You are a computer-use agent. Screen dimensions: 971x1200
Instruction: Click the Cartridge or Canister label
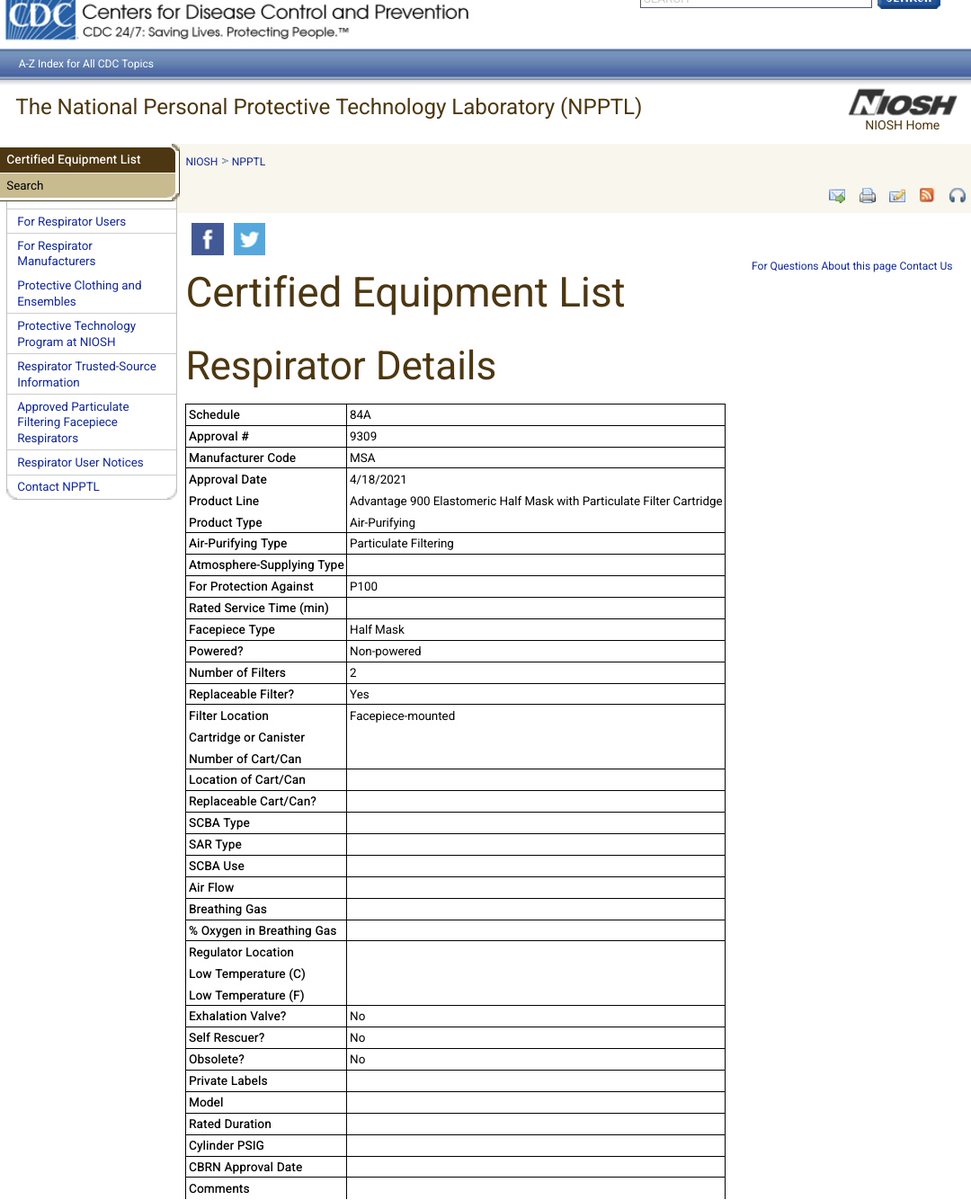[246, 738]
